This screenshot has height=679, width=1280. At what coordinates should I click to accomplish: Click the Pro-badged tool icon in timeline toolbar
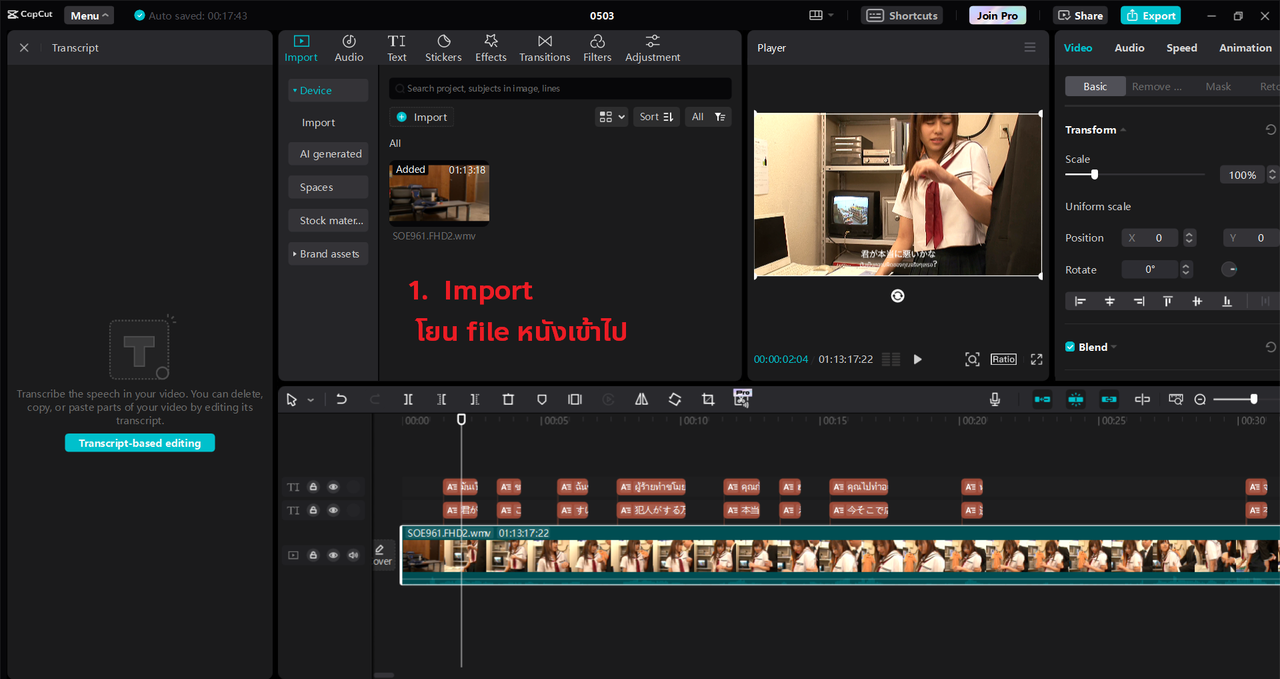[x=742, y=398]
